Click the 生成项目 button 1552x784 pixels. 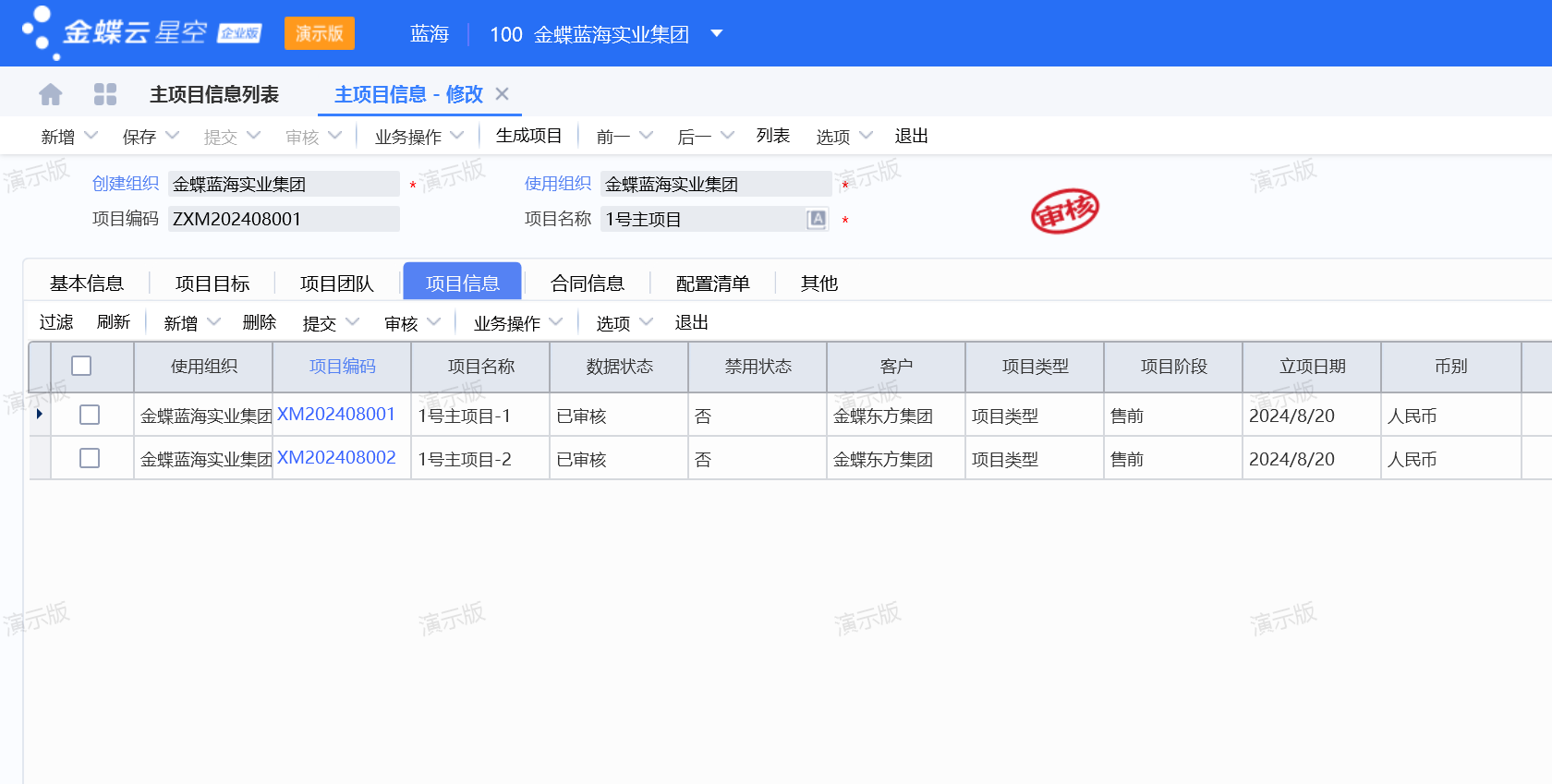pyautogui.click(x=529, y=136)
